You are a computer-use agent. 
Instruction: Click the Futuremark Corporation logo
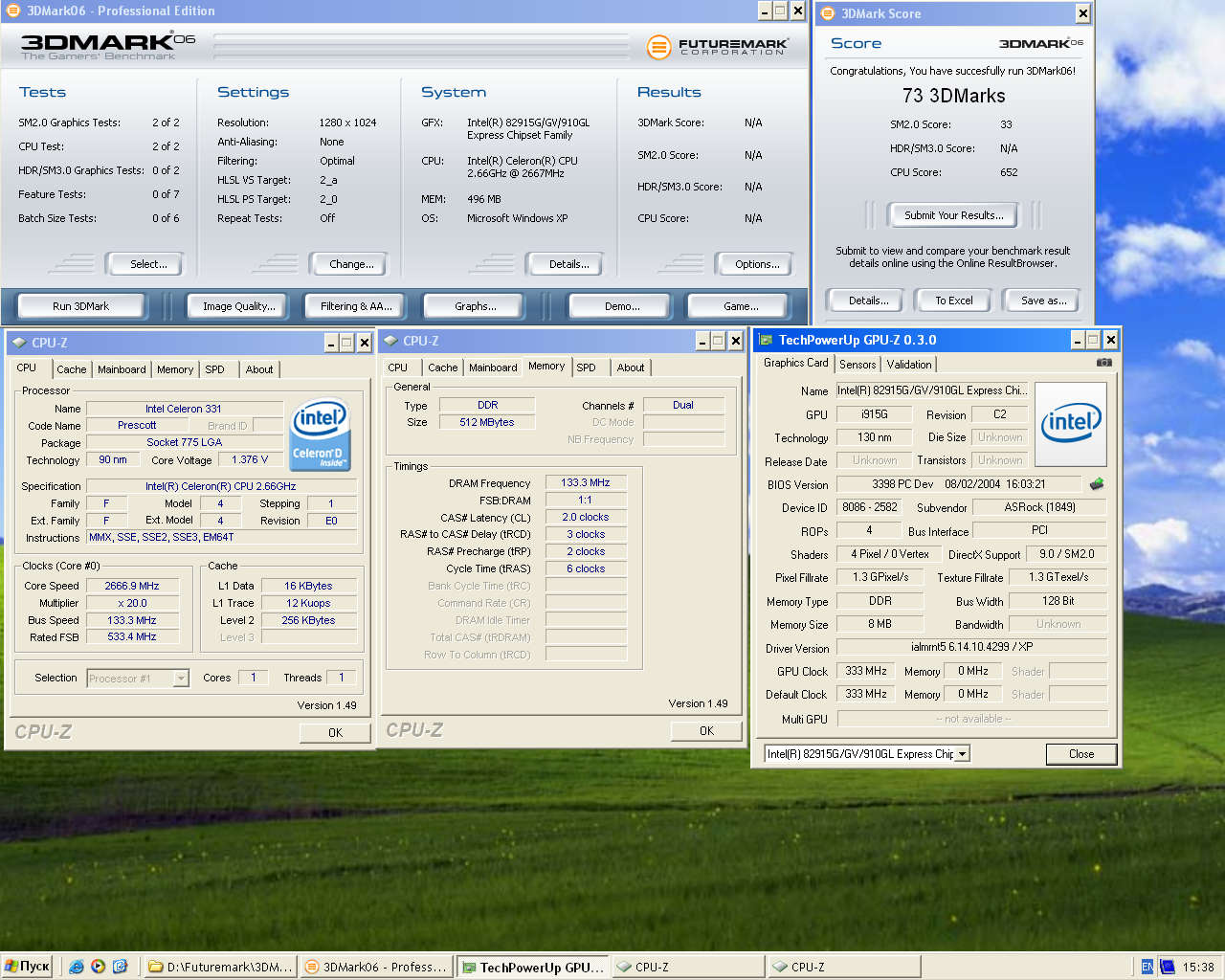718,46
